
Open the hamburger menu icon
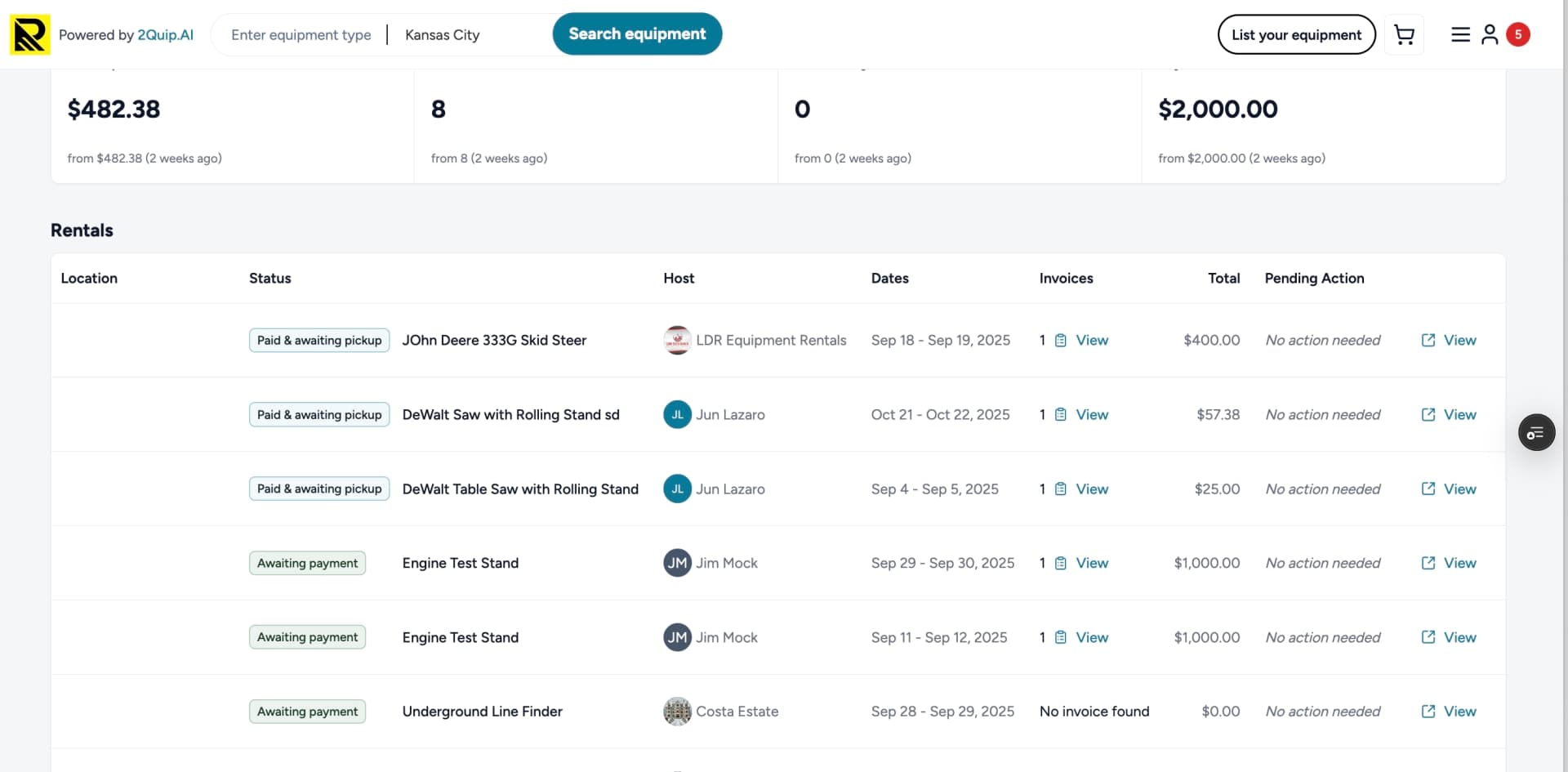(x=1460, y=34)
